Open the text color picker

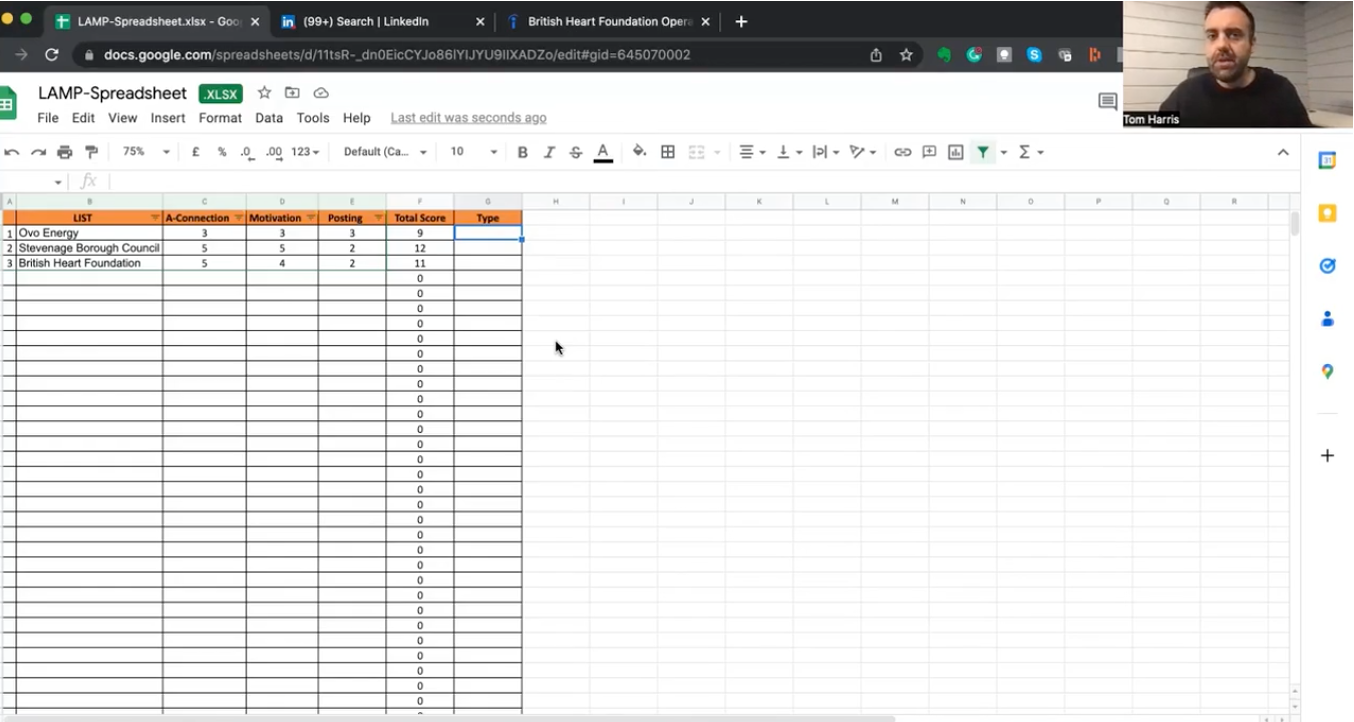[603, 152]
